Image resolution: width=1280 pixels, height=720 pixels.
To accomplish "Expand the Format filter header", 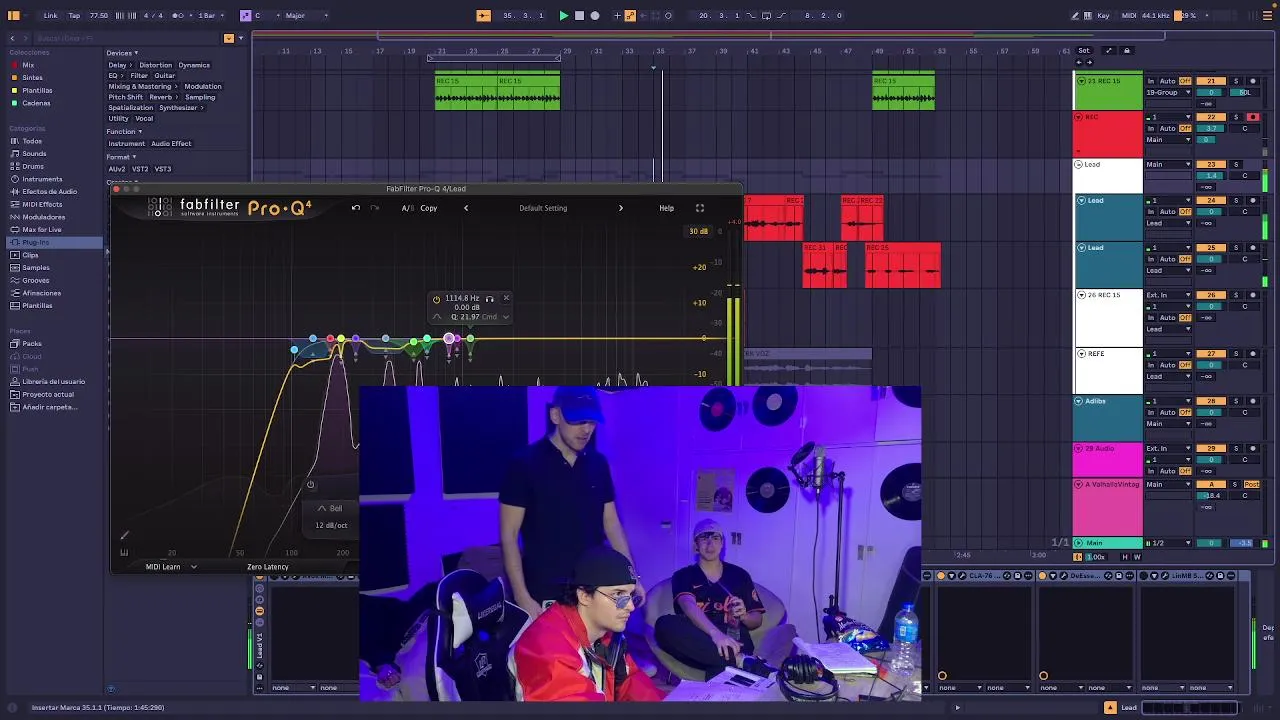I will (x=121, y=157).
